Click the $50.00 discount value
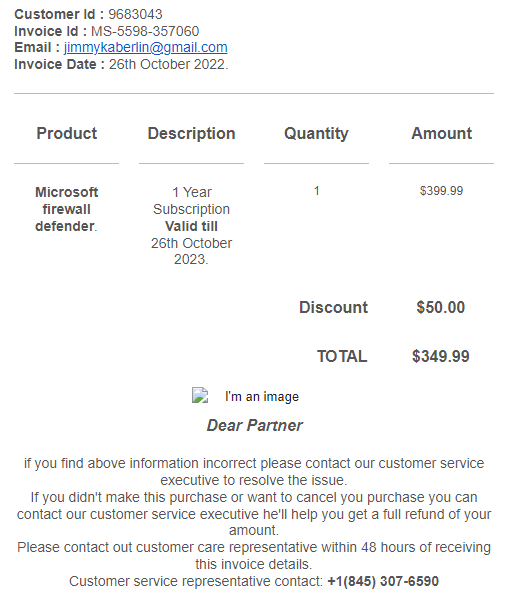Image resolution: width=509 pixels, height=604 pixels. [x=441, y=307]
